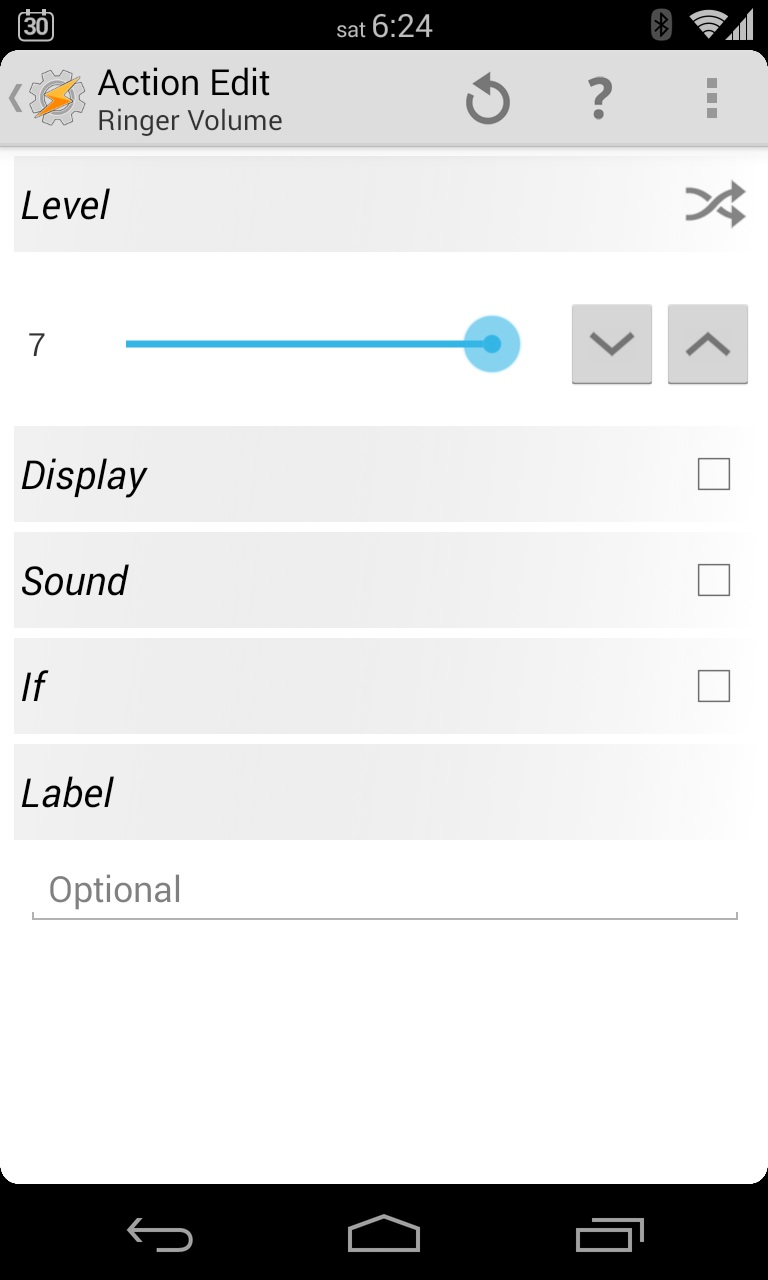
Task: Tap the Android home navigation button
Action: (384, 1234)
